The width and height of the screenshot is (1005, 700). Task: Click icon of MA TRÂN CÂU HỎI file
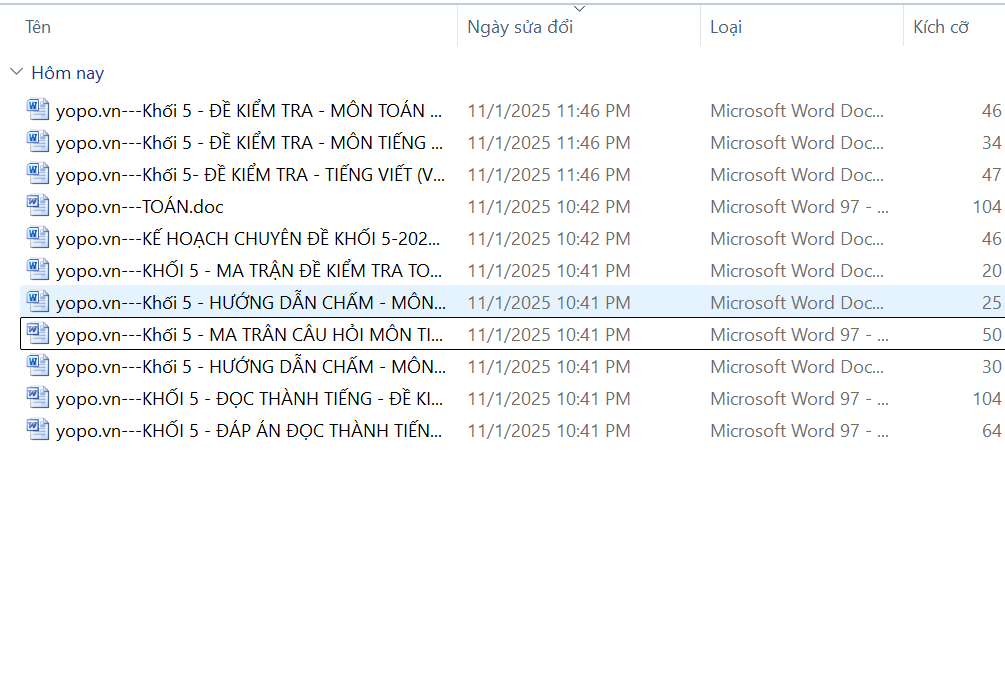[x=38, y=335]
